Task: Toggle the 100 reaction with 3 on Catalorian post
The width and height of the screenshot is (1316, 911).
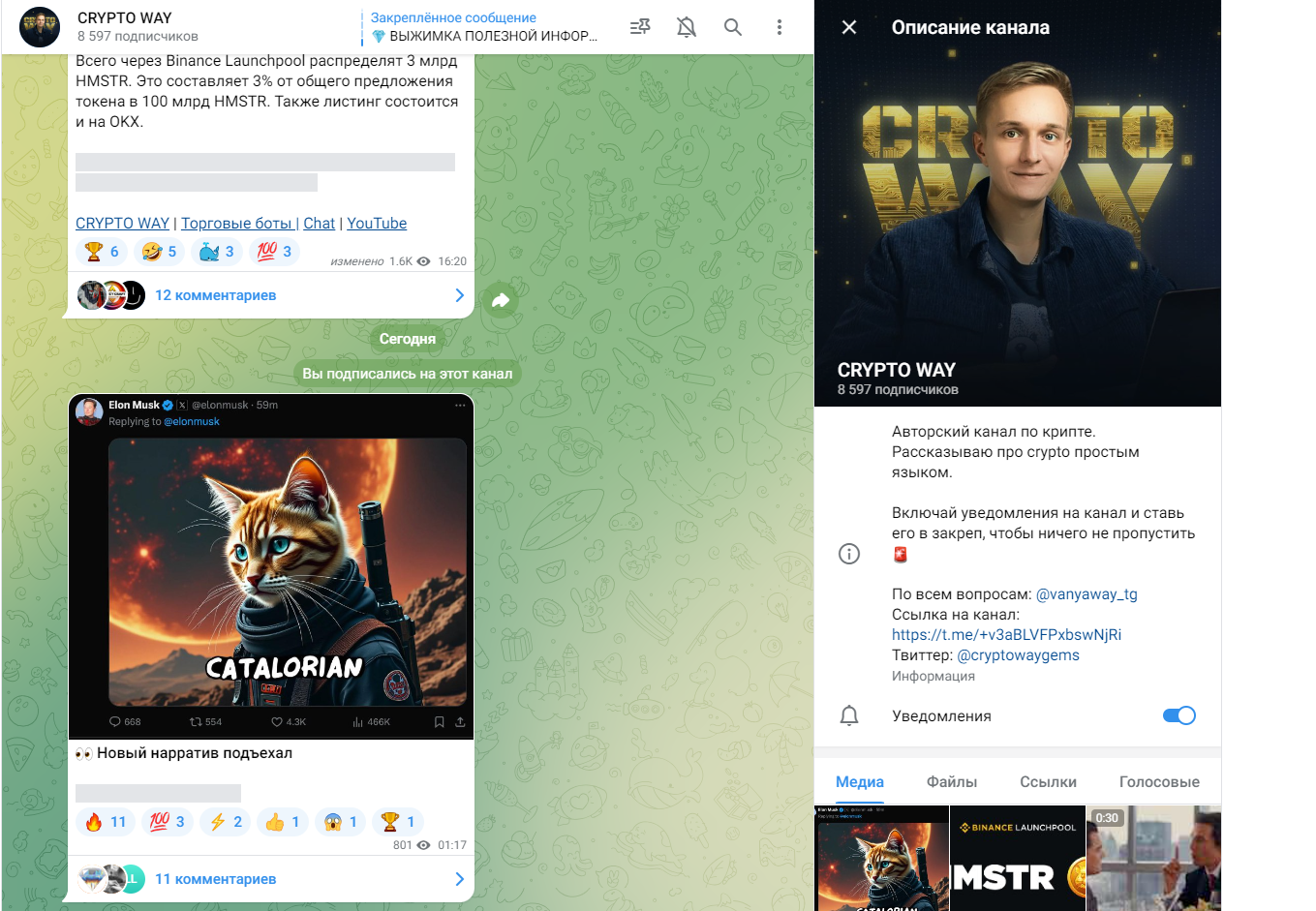Action: click(x=168, y=822)
